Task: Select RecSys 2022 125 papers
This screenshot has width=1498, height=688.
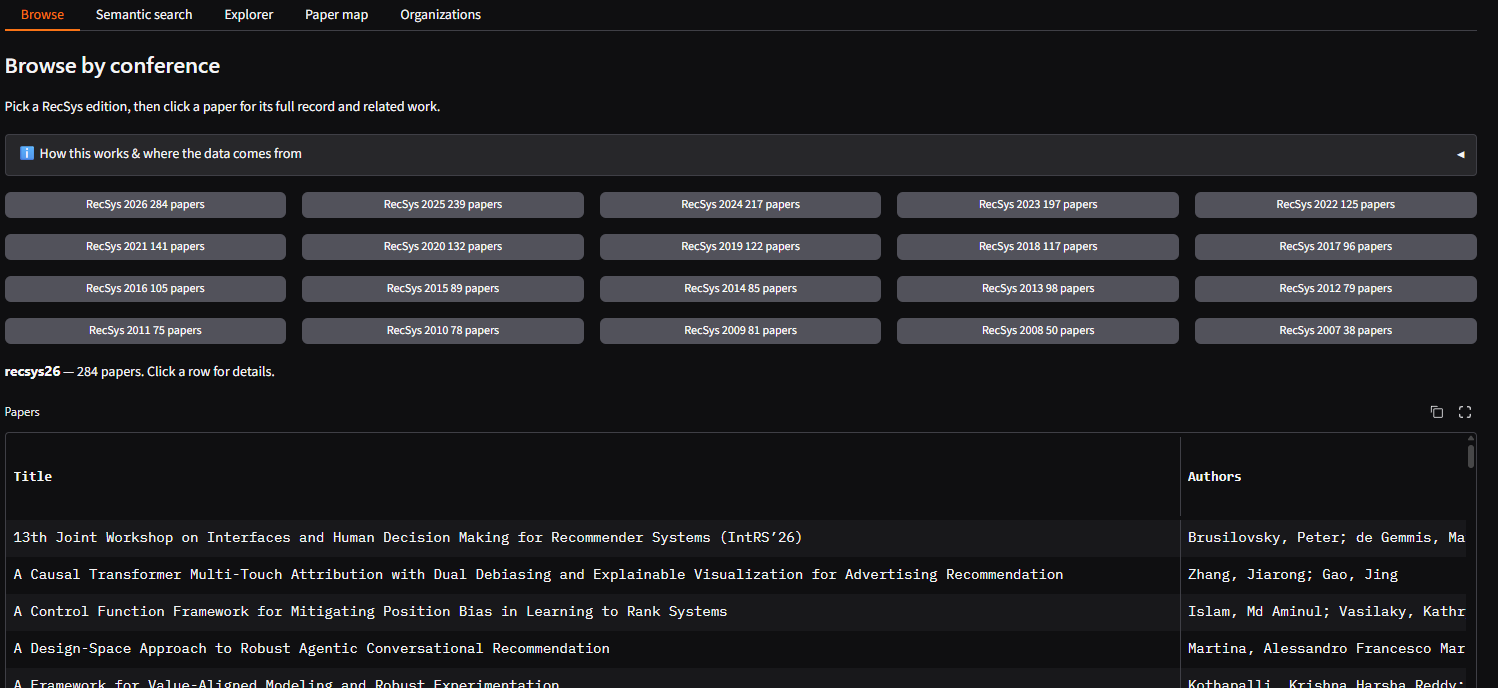Action: (x=1336, y=205)
